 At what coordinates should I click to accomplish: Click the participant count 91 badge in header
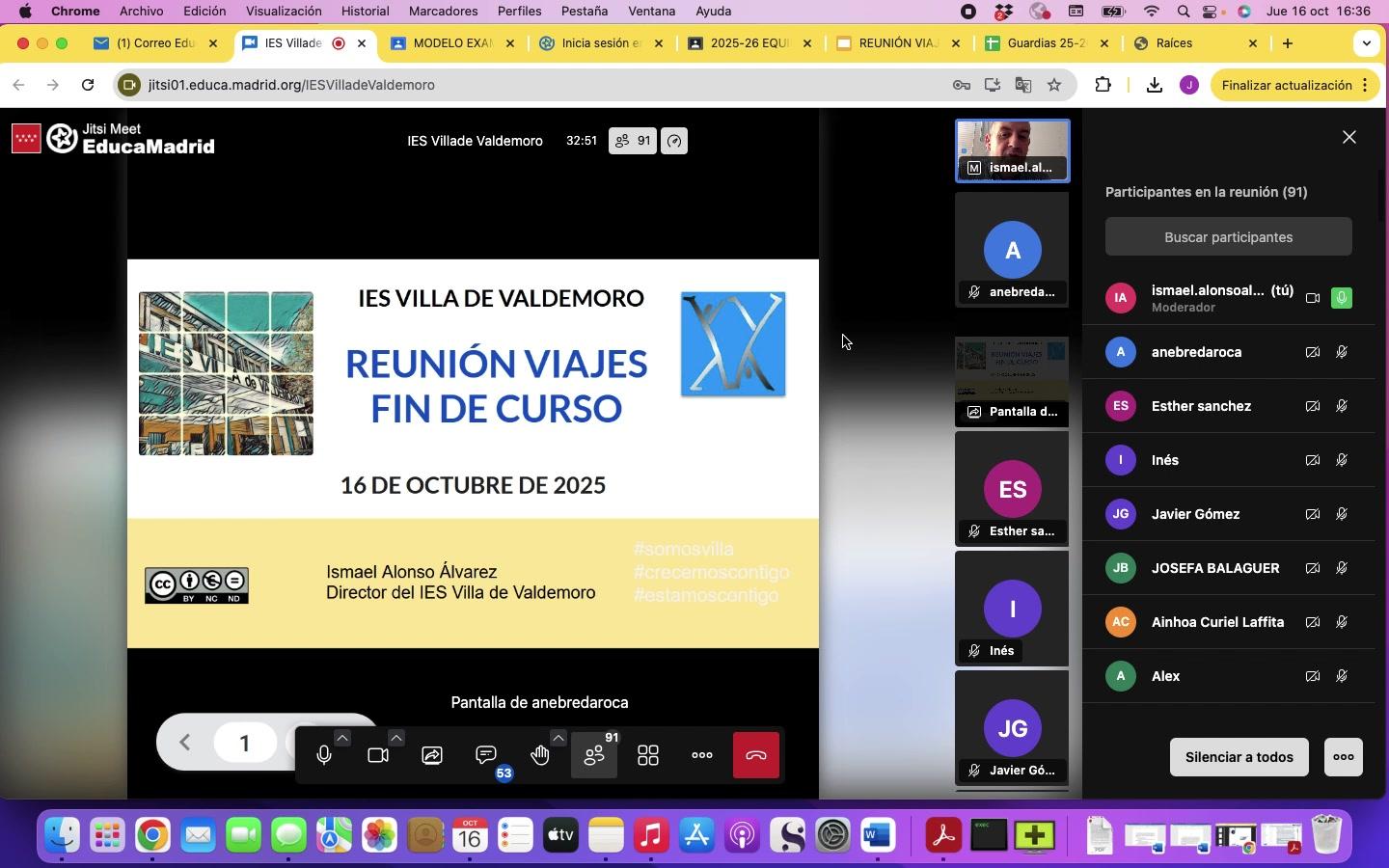(x=633, y=141)
